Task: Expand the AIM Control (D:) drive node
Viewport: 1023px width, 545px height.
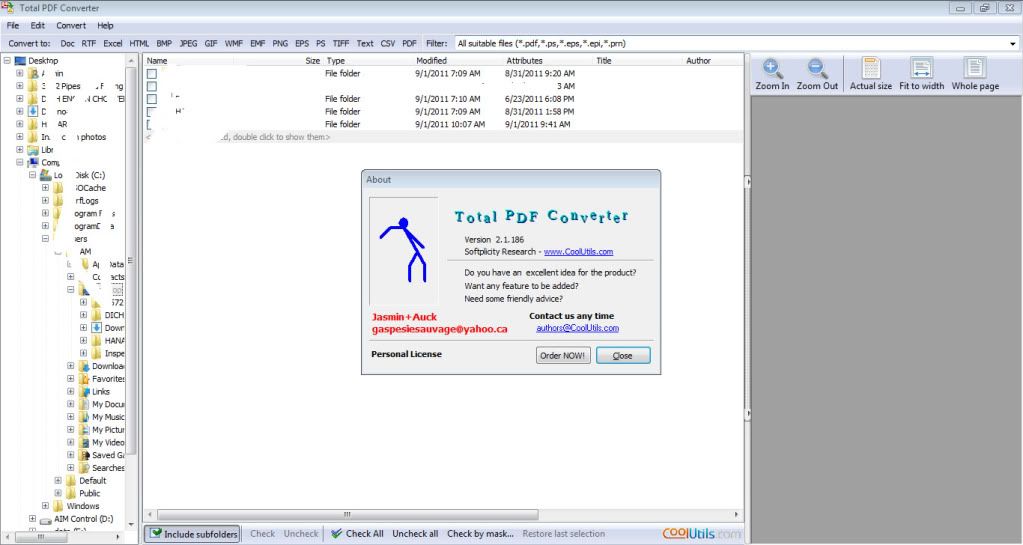Action: (x=32, y=519)
